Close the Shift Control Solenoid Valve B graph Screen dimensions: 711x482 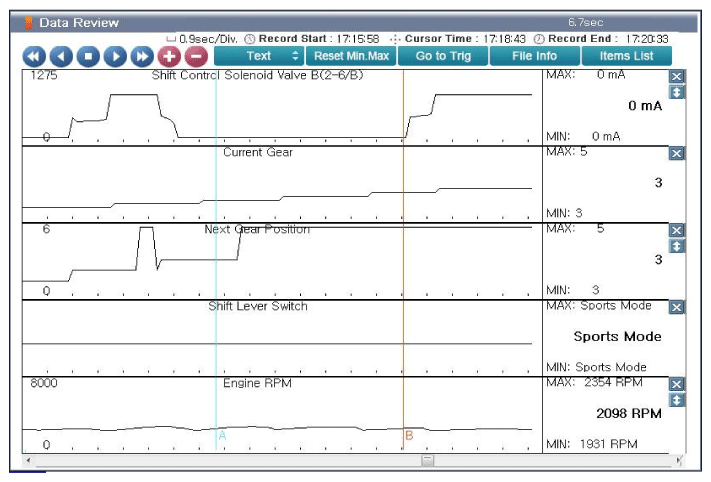(677, 77)
